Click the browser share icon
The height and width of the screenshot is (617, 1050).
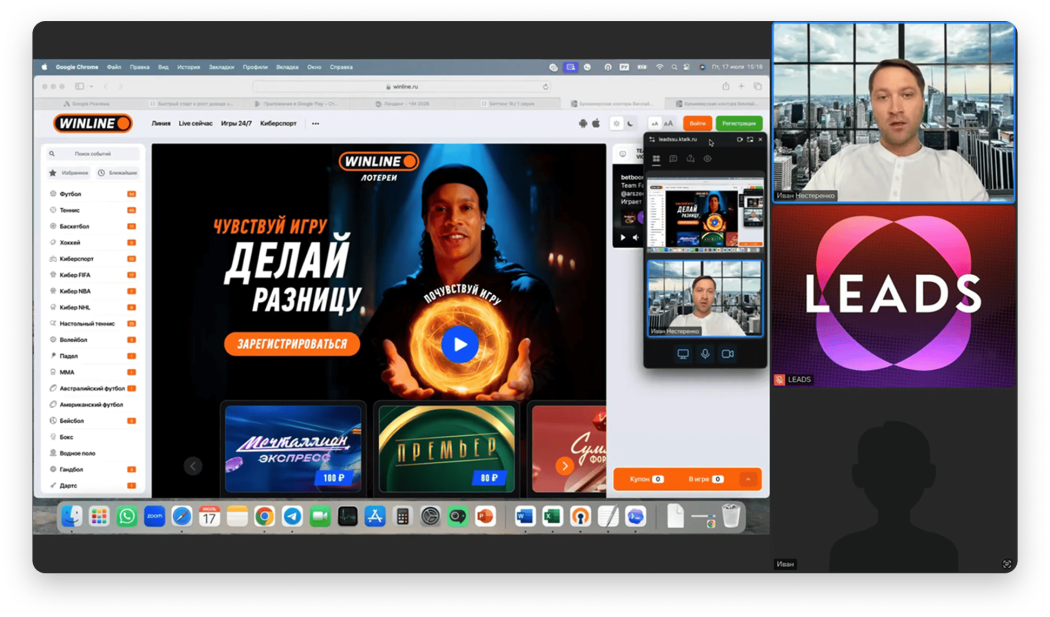click(725, 86)
